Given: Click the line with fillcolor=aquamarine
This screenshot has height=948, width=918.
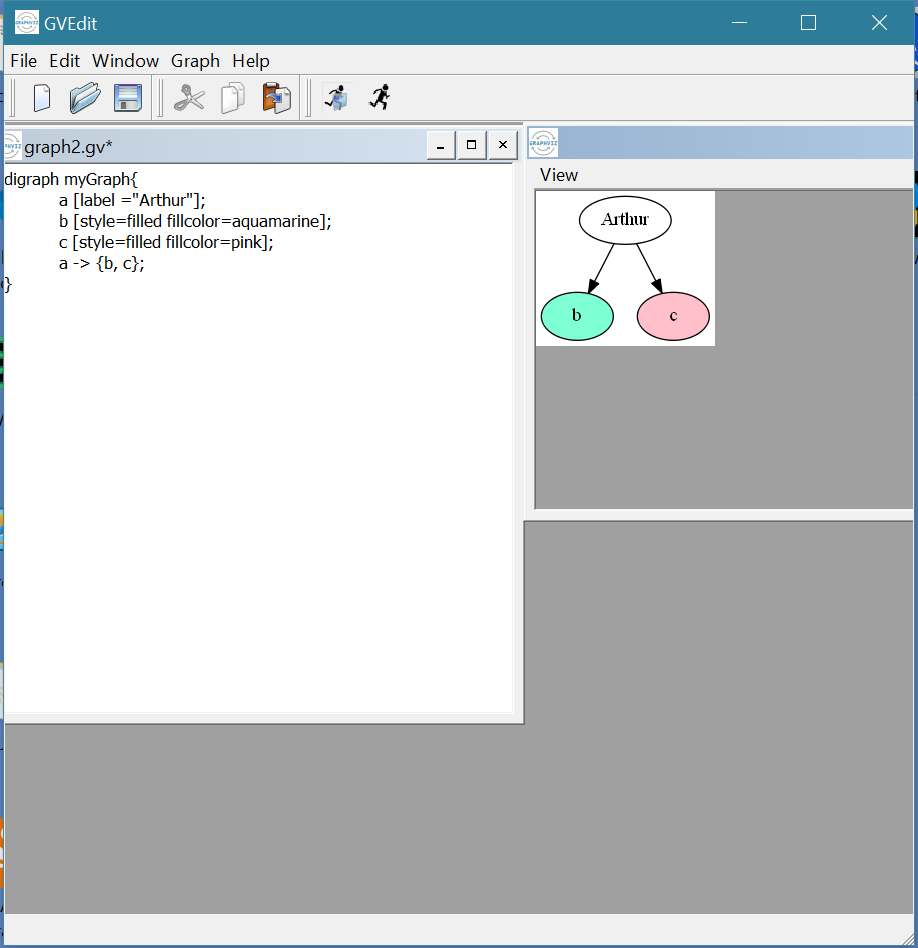Looking at the screenshot, I should coord(195,221).
